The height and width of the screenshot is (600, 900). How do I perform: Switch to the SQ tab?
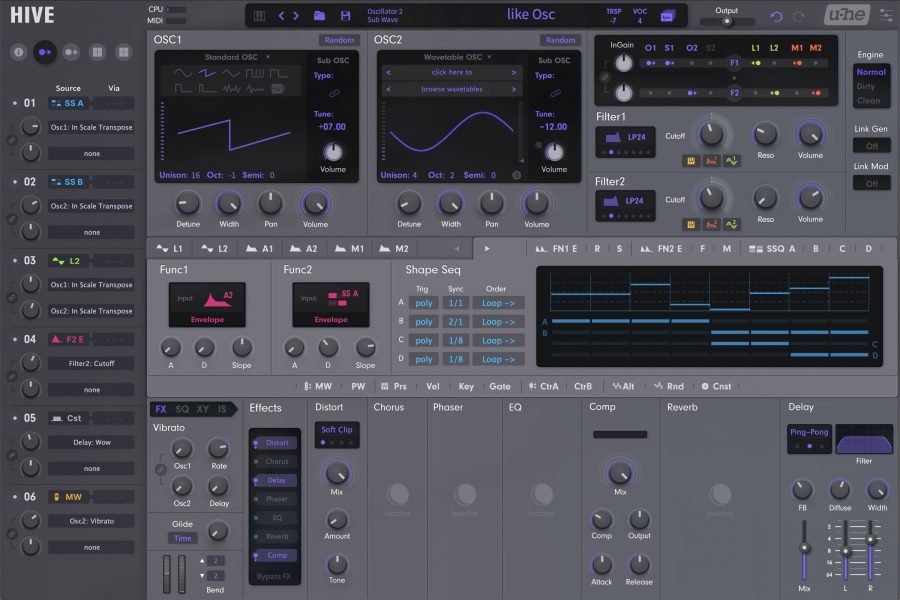pos(182,409)
